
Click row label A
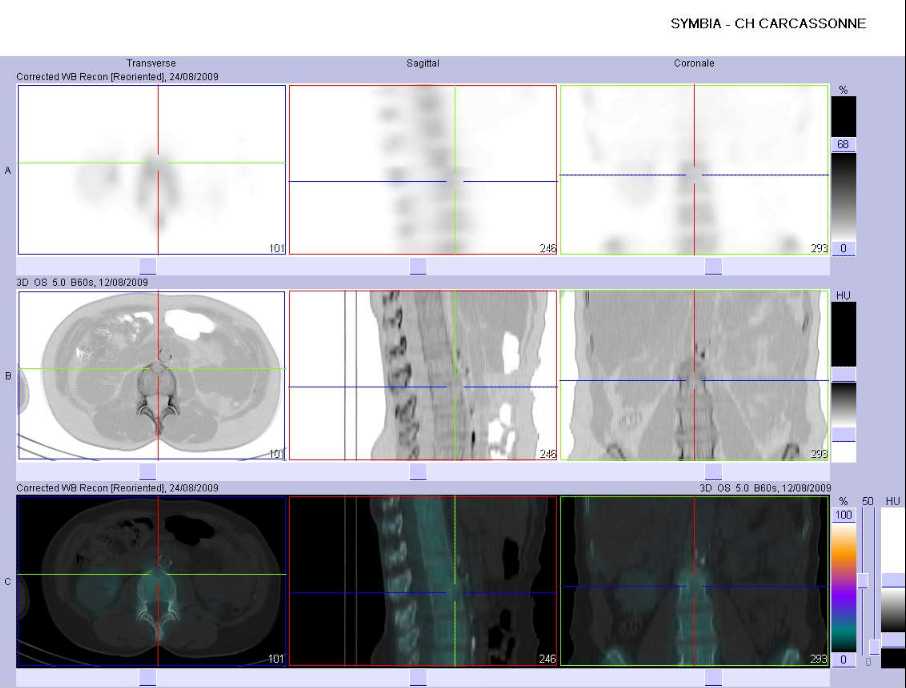click(8, 170)
